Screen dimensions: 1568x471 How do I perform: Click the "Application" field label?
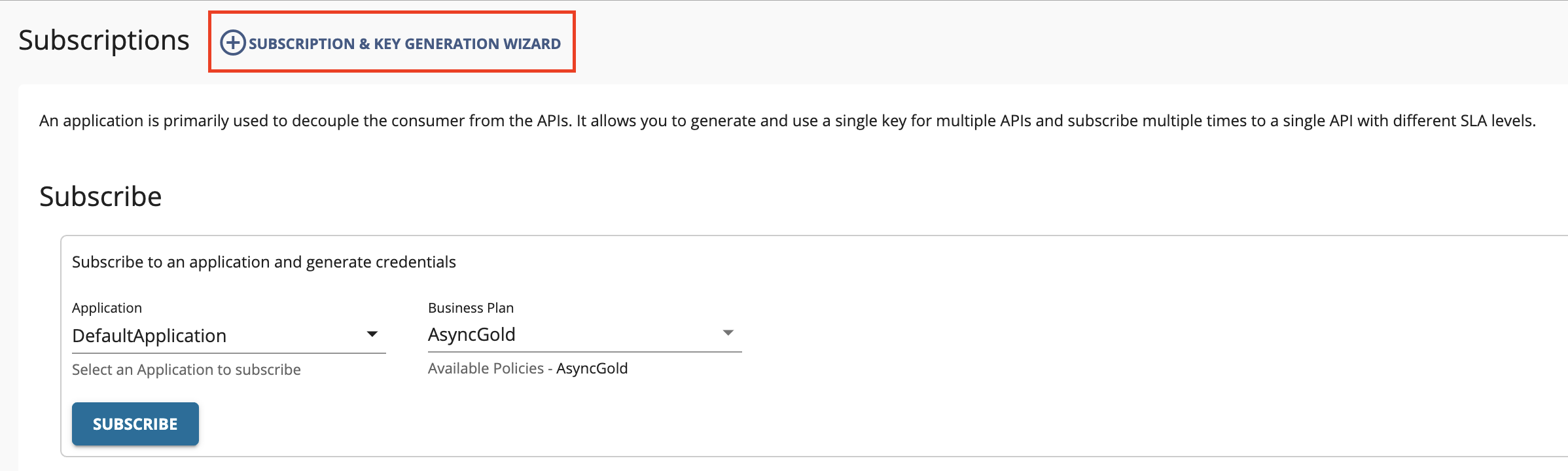click(107, 308)
